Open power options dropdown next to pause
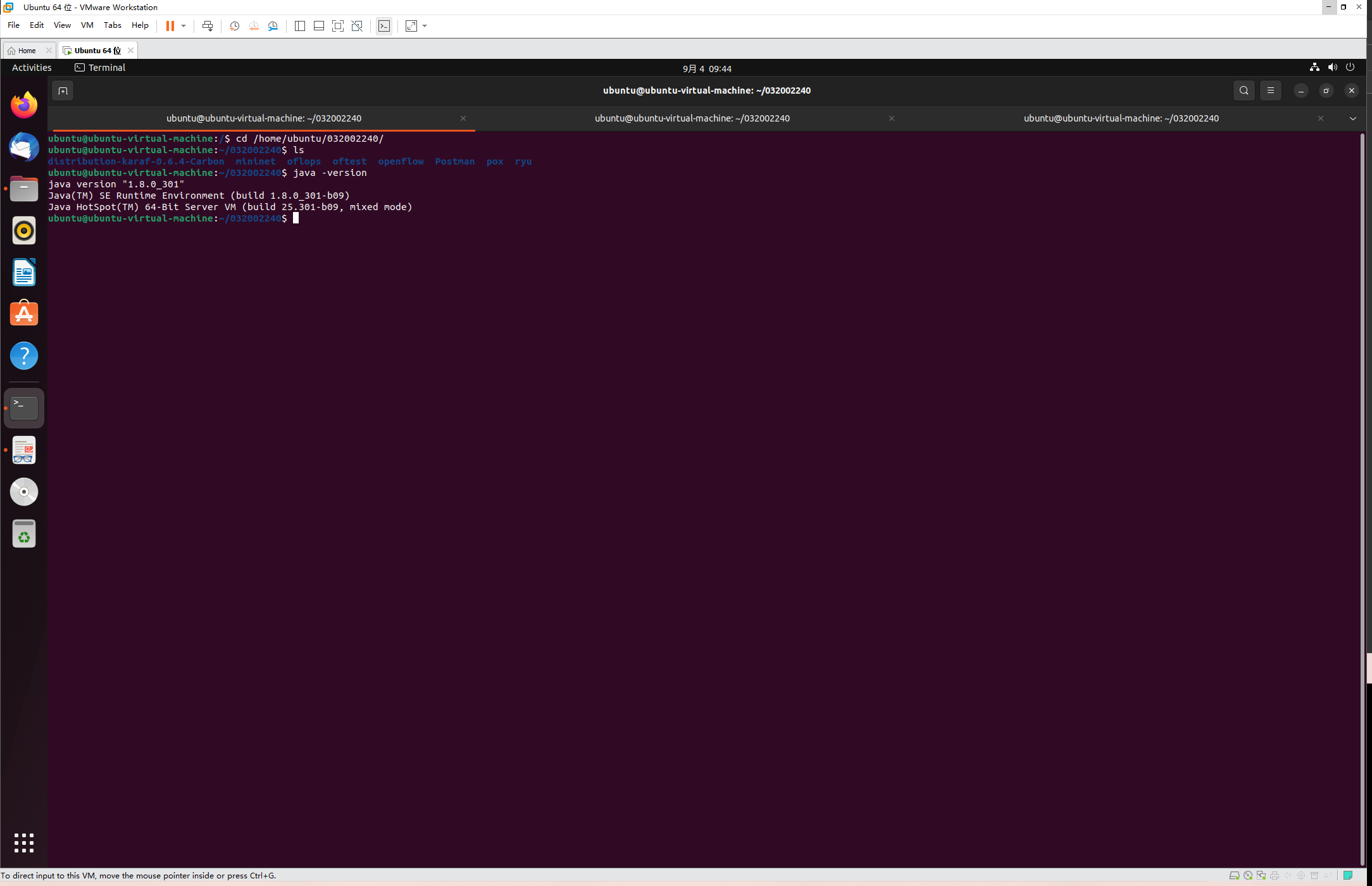The height and width of the screenshot is (886, 1372). click(184, 26)
